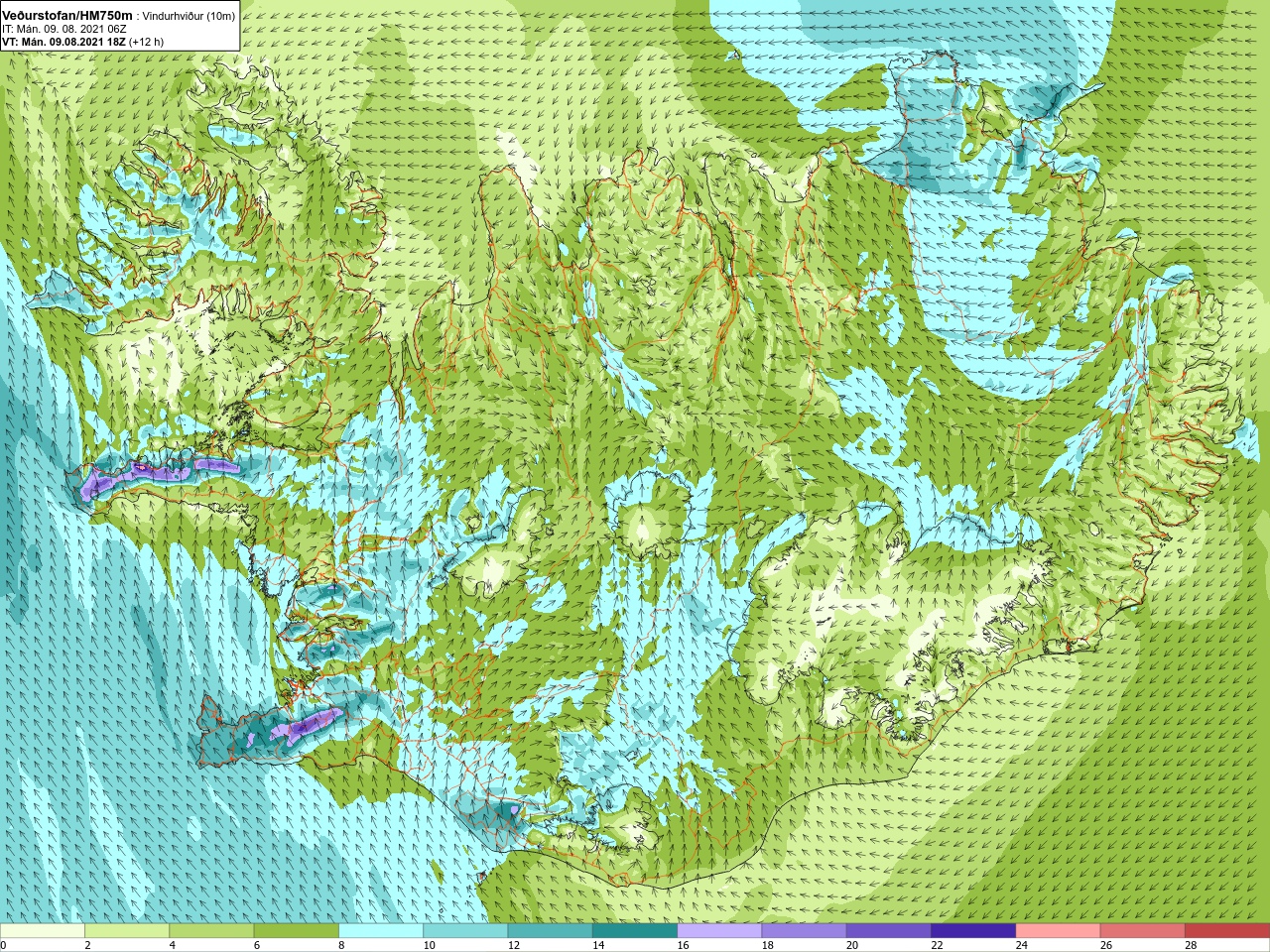Screen dimensions: 1270x952
Task: Click the legend scale value '8'
Action: coord(341,945)
